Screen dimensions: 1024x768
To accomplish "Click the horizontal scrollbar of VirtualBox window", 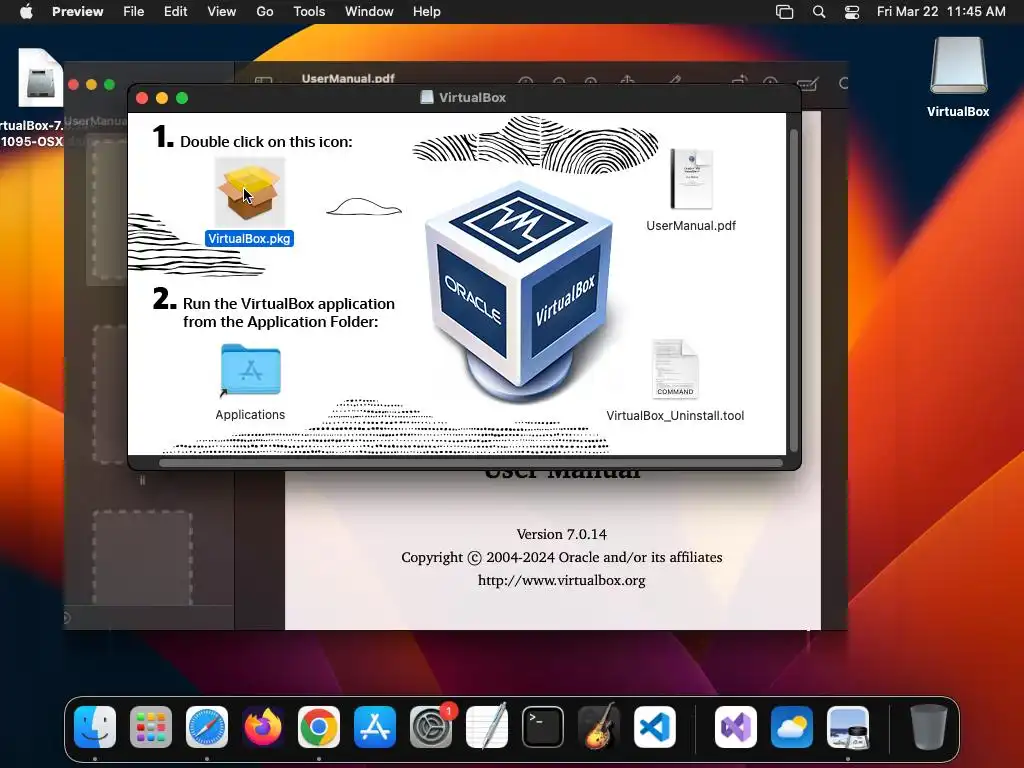I will pyautogui.click(x=471, y=463).
